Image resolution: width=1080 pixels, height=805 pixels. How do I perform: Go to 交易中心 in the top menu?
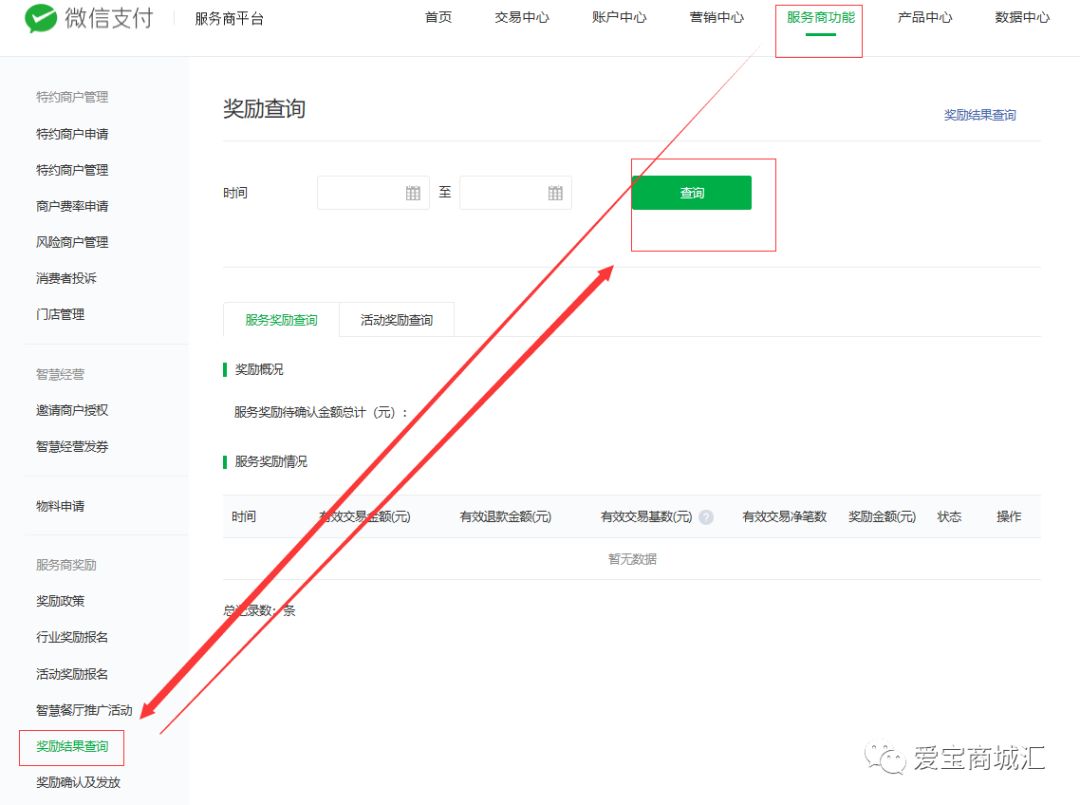(x=522, y=18)
